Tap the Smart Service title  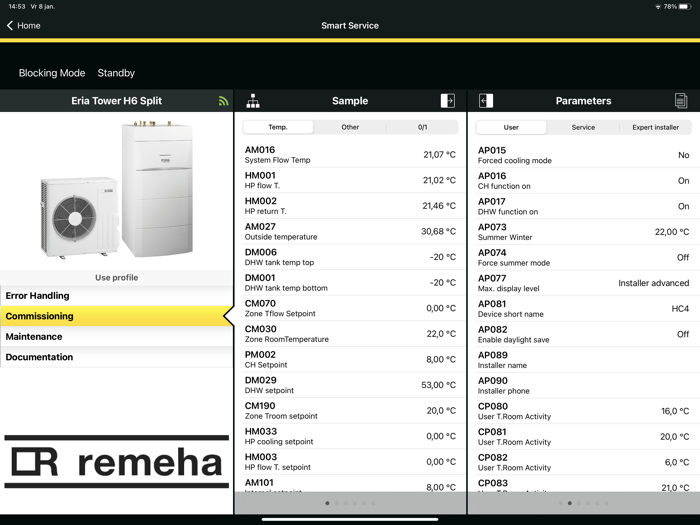(x=350, y=25)
